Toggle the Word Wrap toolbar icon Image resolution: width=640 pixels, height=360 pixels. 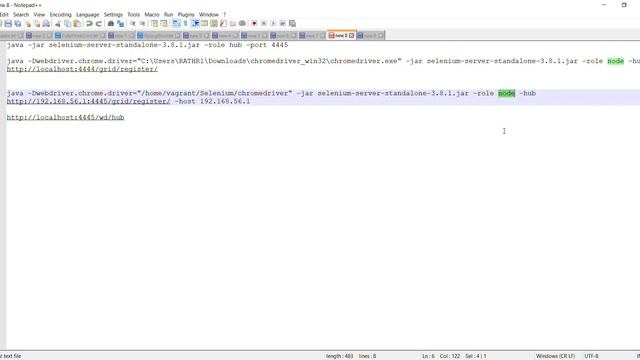pyautogui.click(x=176, y=24)
